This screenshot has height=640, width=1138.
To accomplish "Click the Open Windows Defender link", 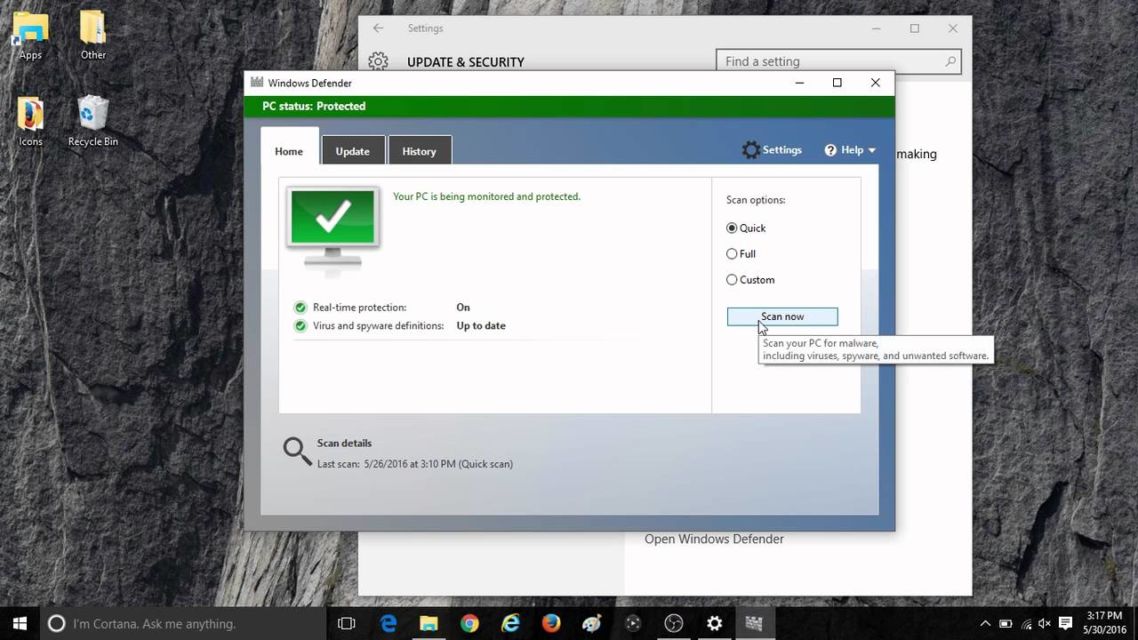I will (x=714, y=539).
